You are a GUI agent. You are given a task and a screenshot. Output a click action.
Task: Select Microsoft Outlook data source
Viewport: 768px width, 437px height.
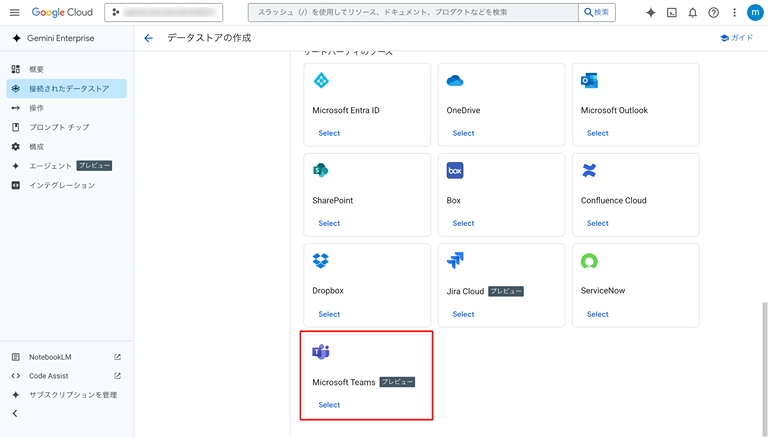598,133
